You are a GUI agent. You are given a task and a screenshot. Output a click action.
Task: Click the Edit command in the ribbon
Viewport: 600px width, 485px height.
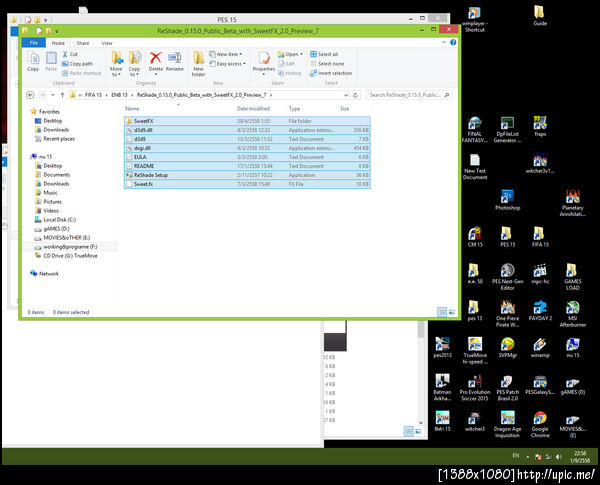tap(286, 64)
